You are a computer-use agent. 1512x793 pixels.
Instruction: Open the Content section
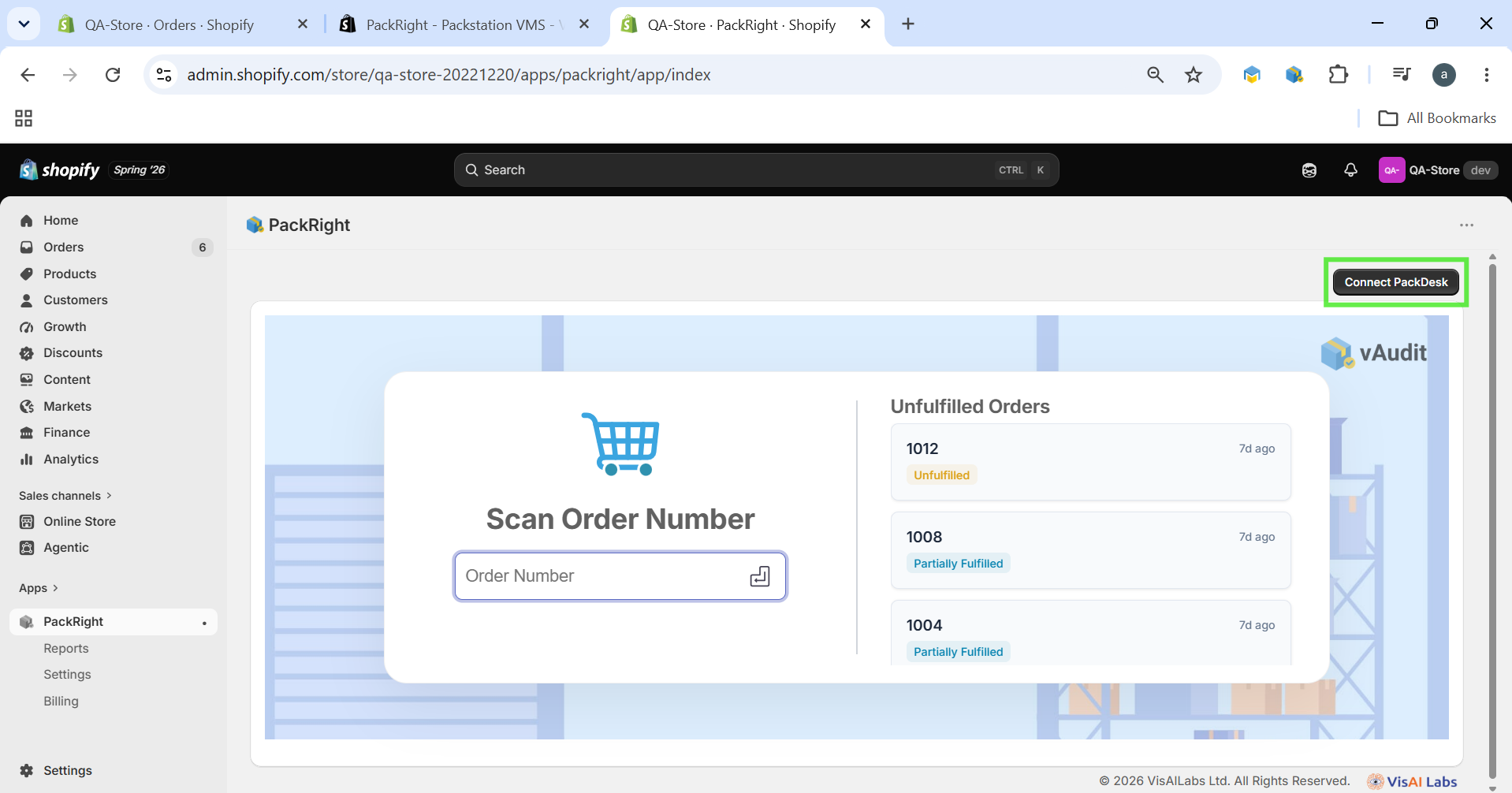pos(67,380)
